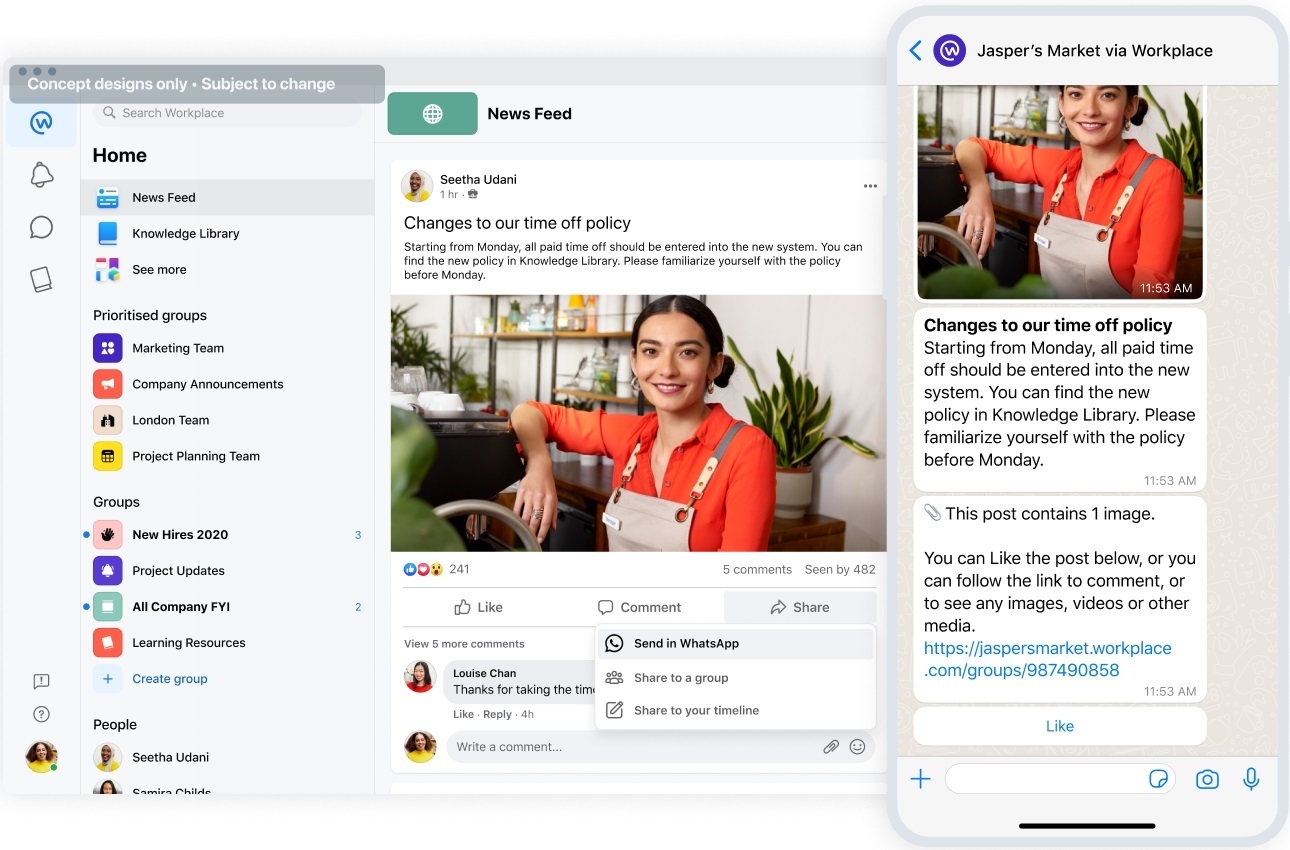Click the Workplace logo in the left rail
The image size is (1290, 850).
coord(41,122)
